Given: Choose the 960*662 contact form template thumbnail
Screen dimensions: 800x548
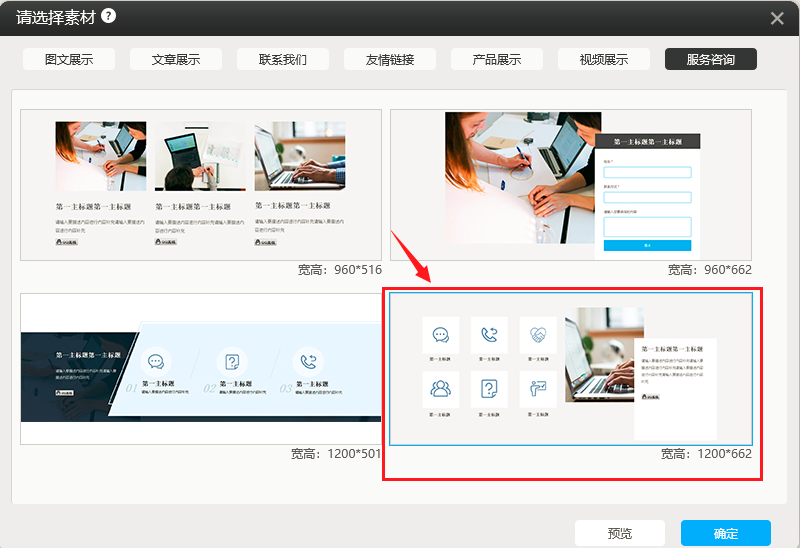Looking at the screenshot, I should [570, 185].
